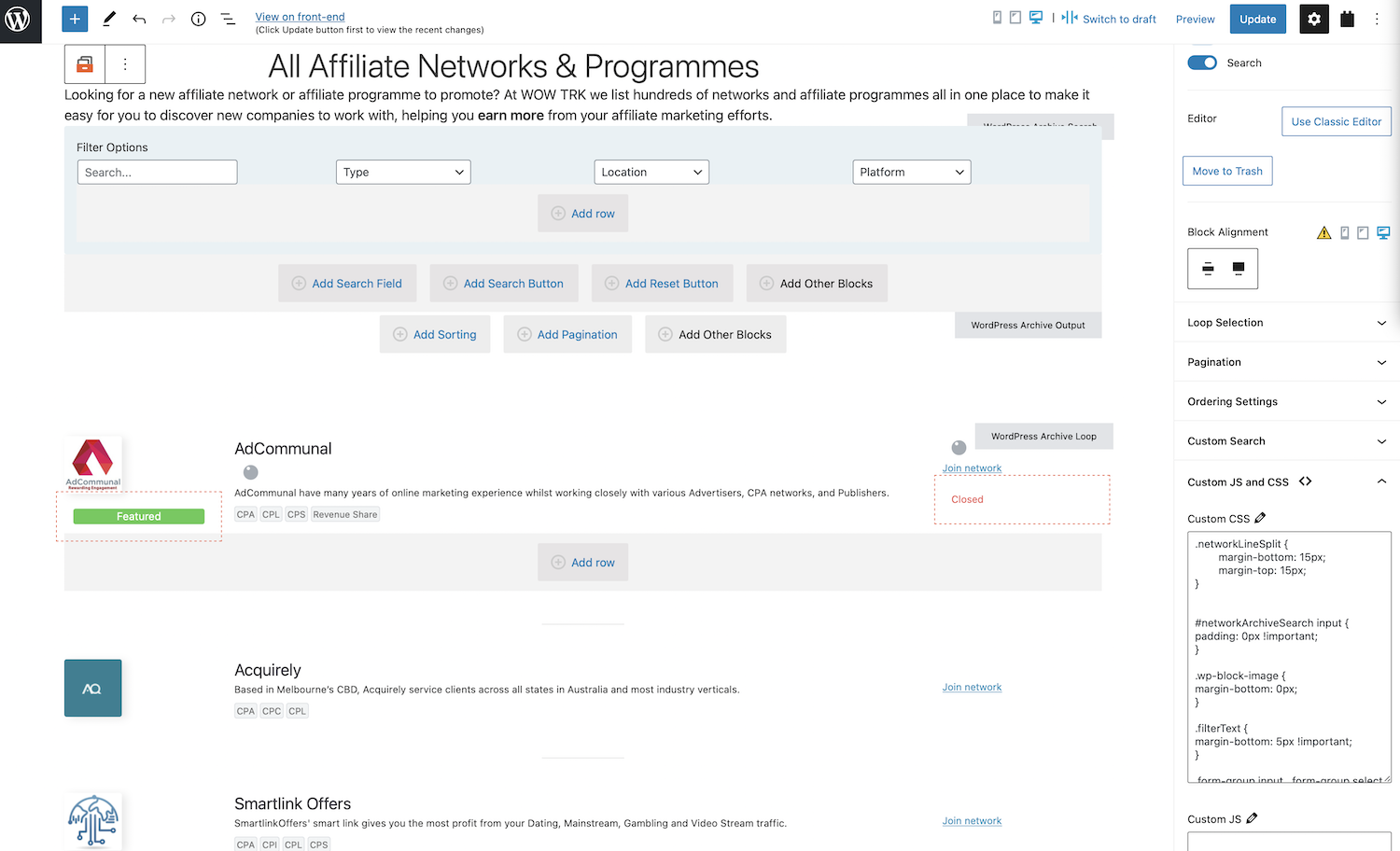Click the AdCommunal logo thumbnail
Image resolution: width=1400 pixels, height=851 pixels.
[93, 464]
